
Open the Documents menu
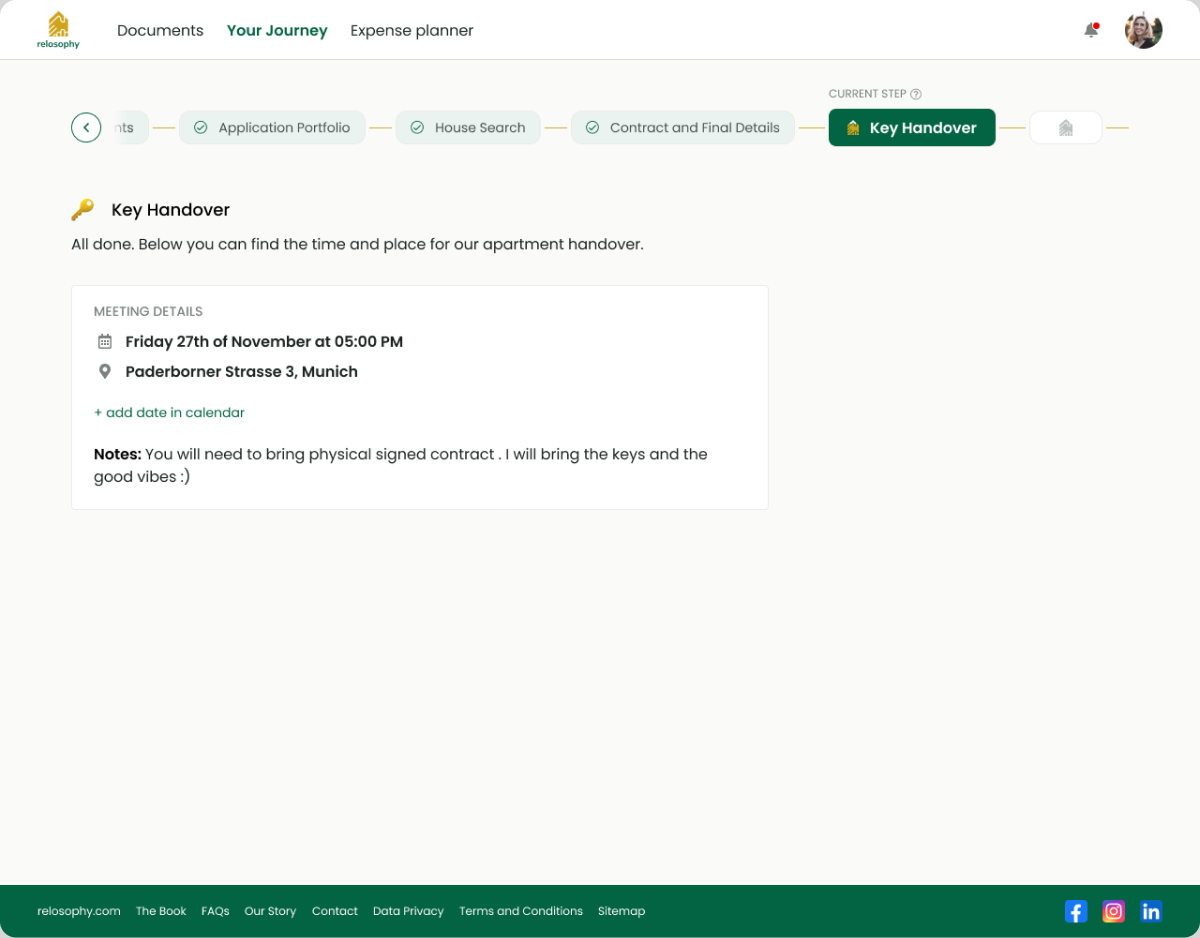pos(160,31)
